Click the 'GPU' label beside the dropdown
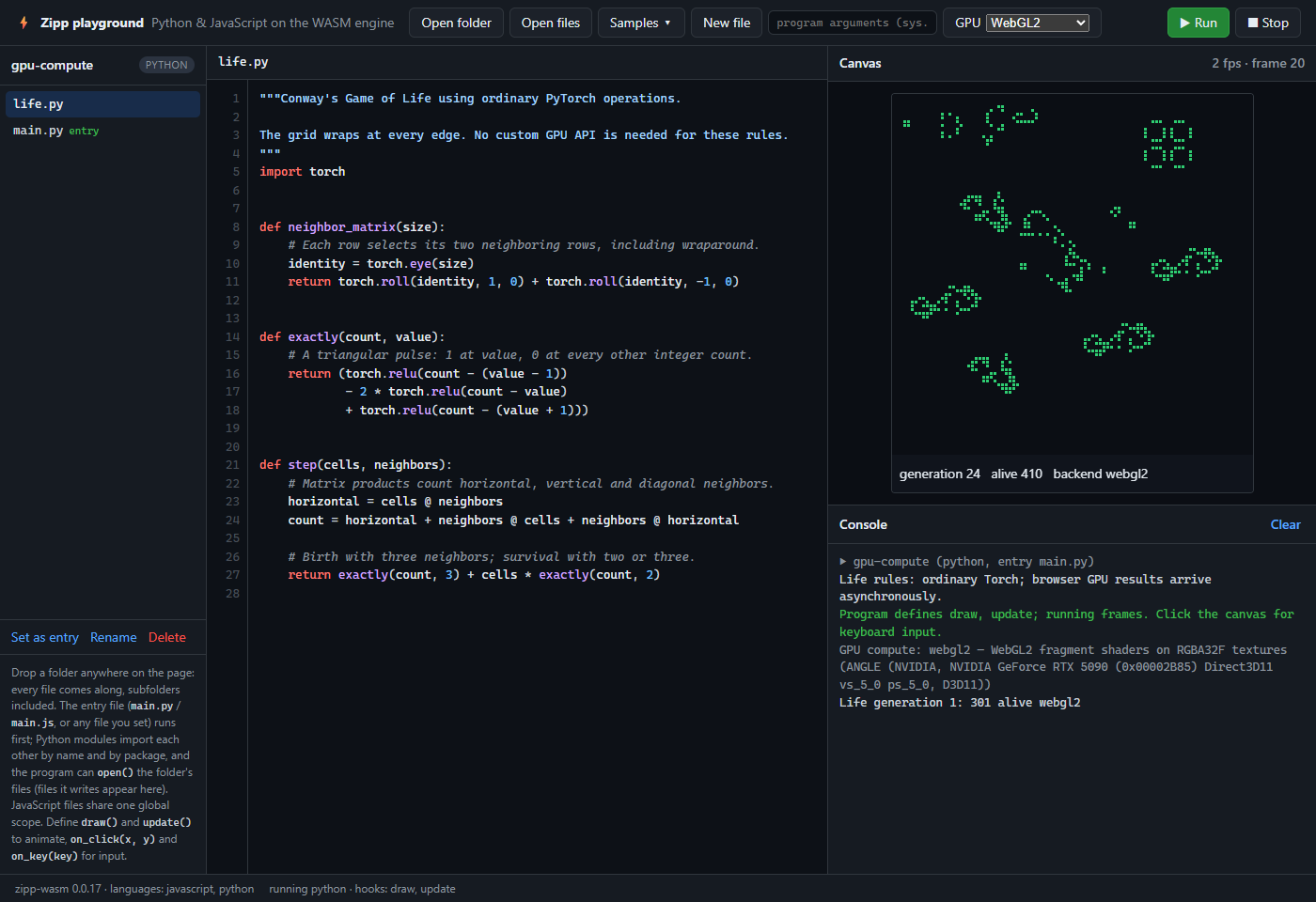 tap(967, 23)
